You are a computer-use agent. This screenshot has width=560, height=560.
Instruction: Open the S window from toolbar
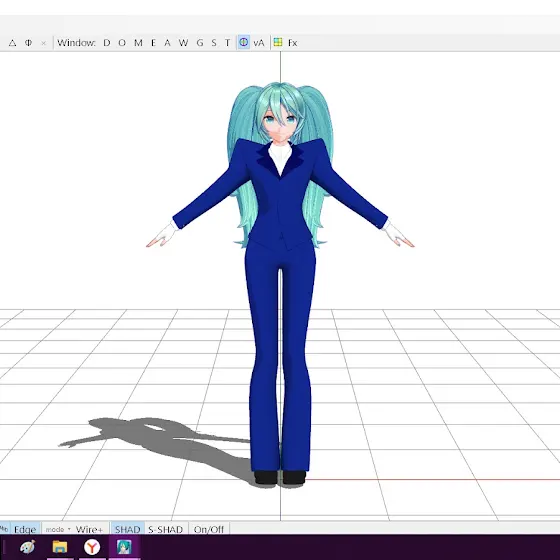tap(214, 43)
